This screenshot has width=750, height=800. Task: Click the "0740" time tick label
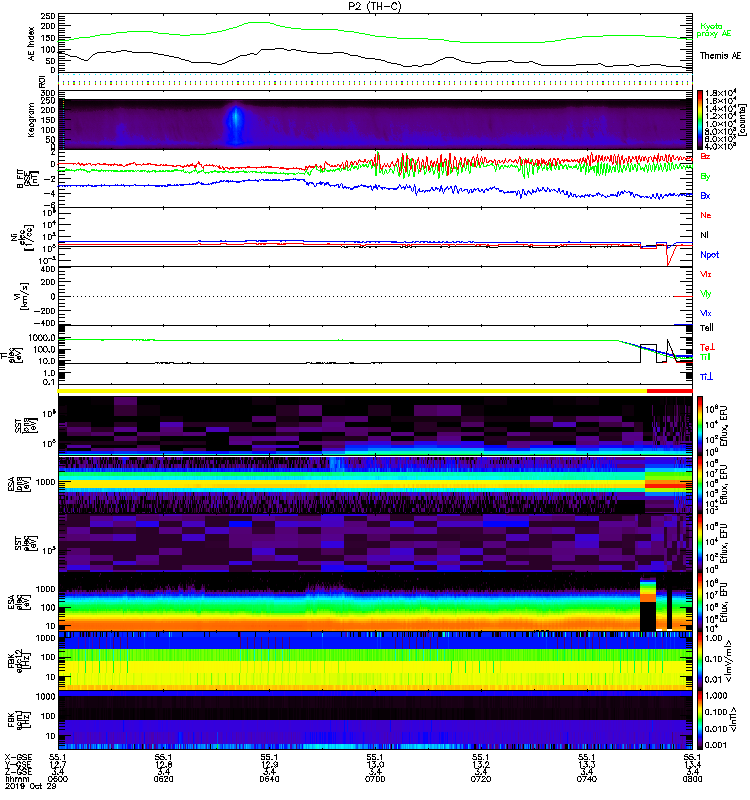pos(587,779)
